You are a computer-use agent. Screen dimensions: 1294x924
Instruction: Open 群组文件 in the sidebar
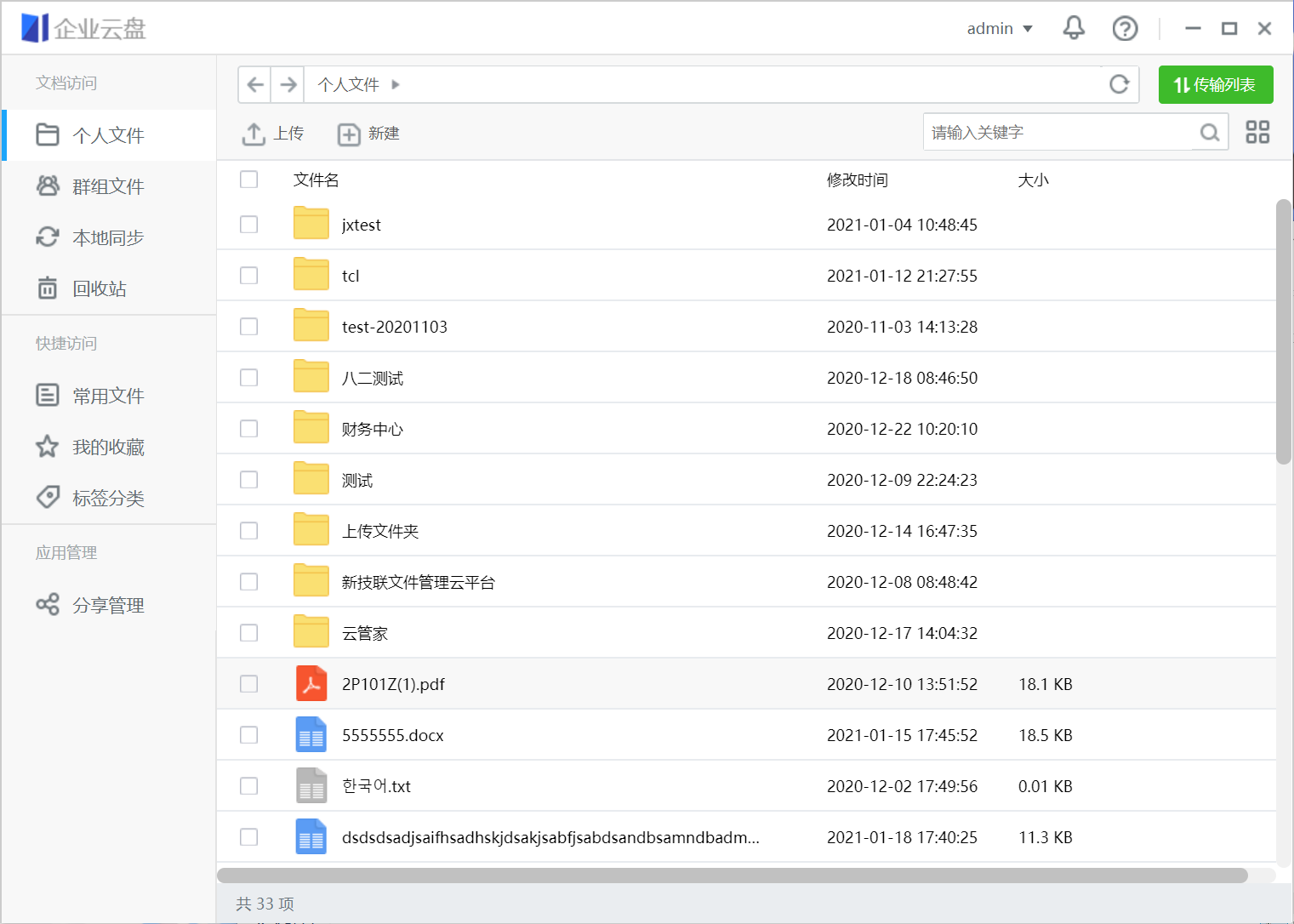pos(109,186)
